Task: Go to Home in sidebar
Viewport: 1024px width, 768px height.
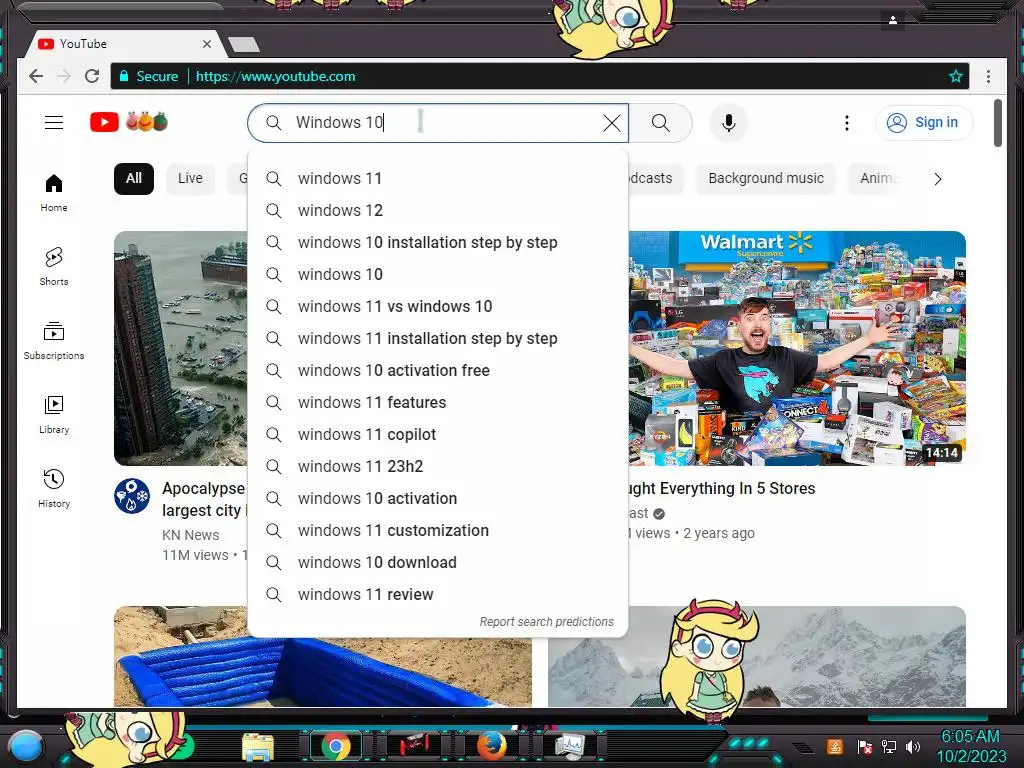Action: pyautogui.click(x=54, y=193)
